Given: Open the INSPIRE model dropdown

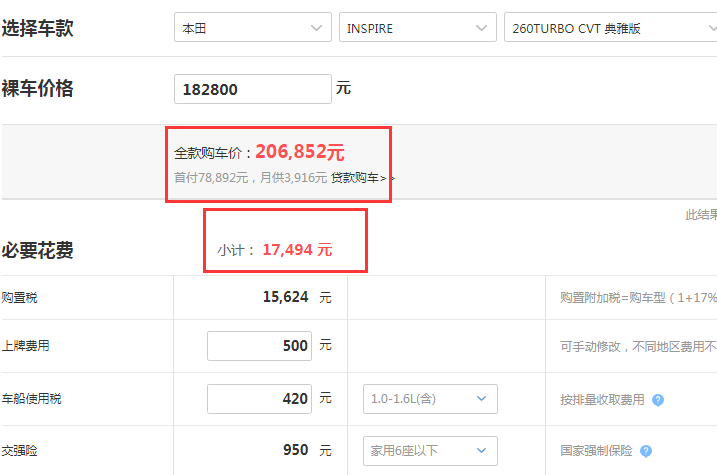Looking at the screenshot, I should click(417, 27).
